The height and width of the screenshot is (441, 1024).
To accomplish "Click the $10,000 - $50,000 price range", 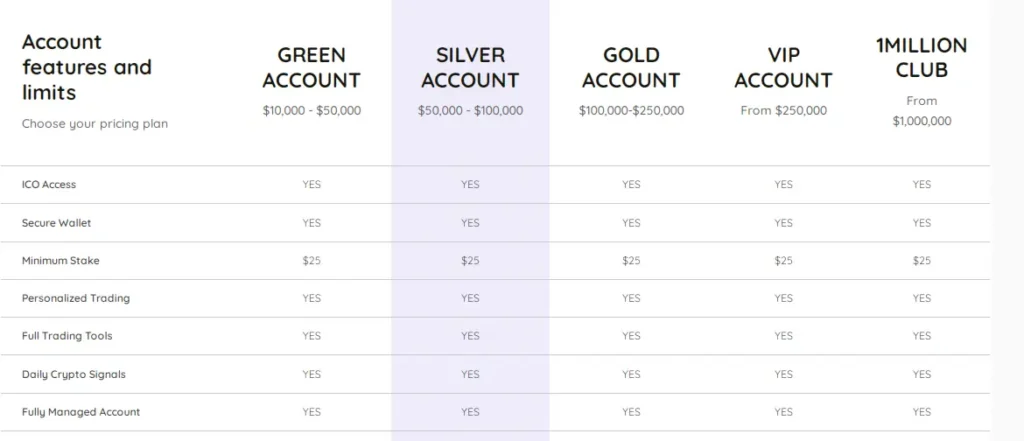I will pos(312,111).
